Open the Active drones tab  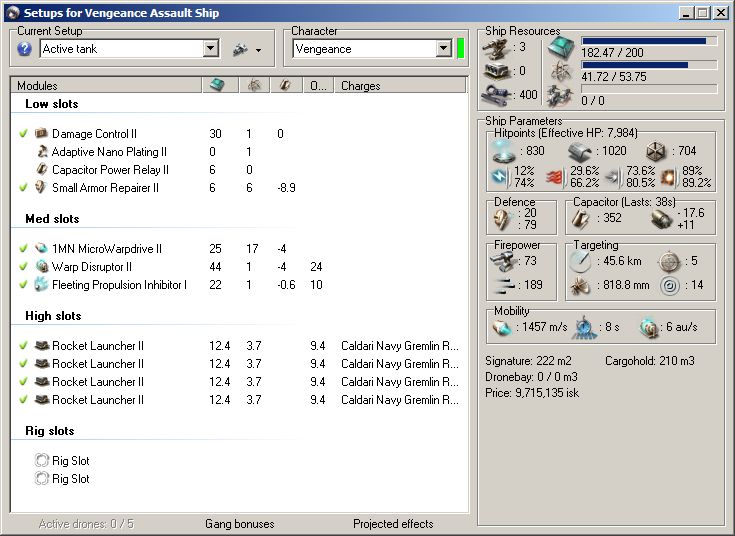point(86,524)
